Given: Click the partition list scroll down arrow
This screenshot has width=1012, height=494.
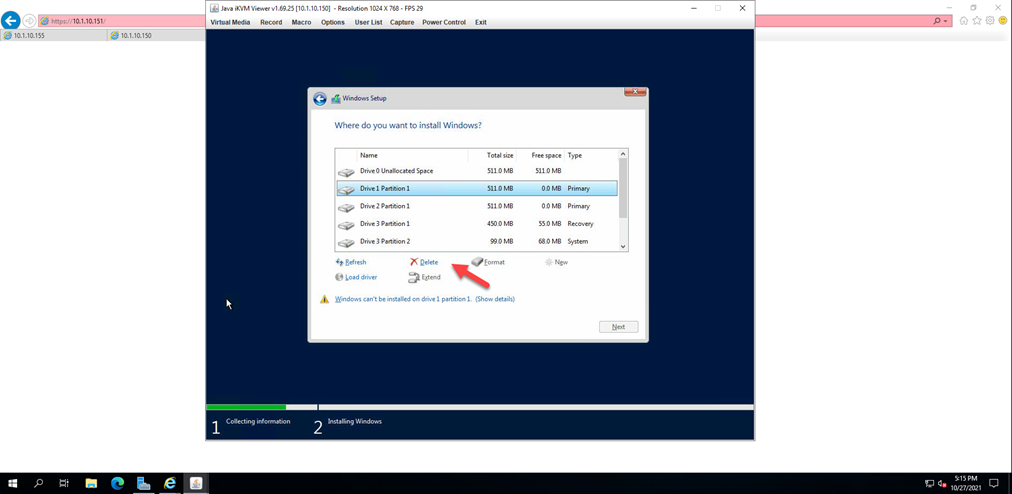Looking at the screenshot, I should pos(623,246).
